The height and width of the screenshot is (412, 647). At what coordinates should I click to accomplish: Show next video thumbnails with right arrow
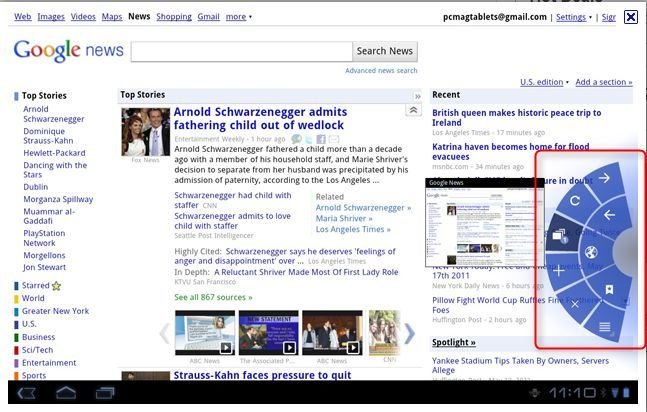(x=409, y=333)
